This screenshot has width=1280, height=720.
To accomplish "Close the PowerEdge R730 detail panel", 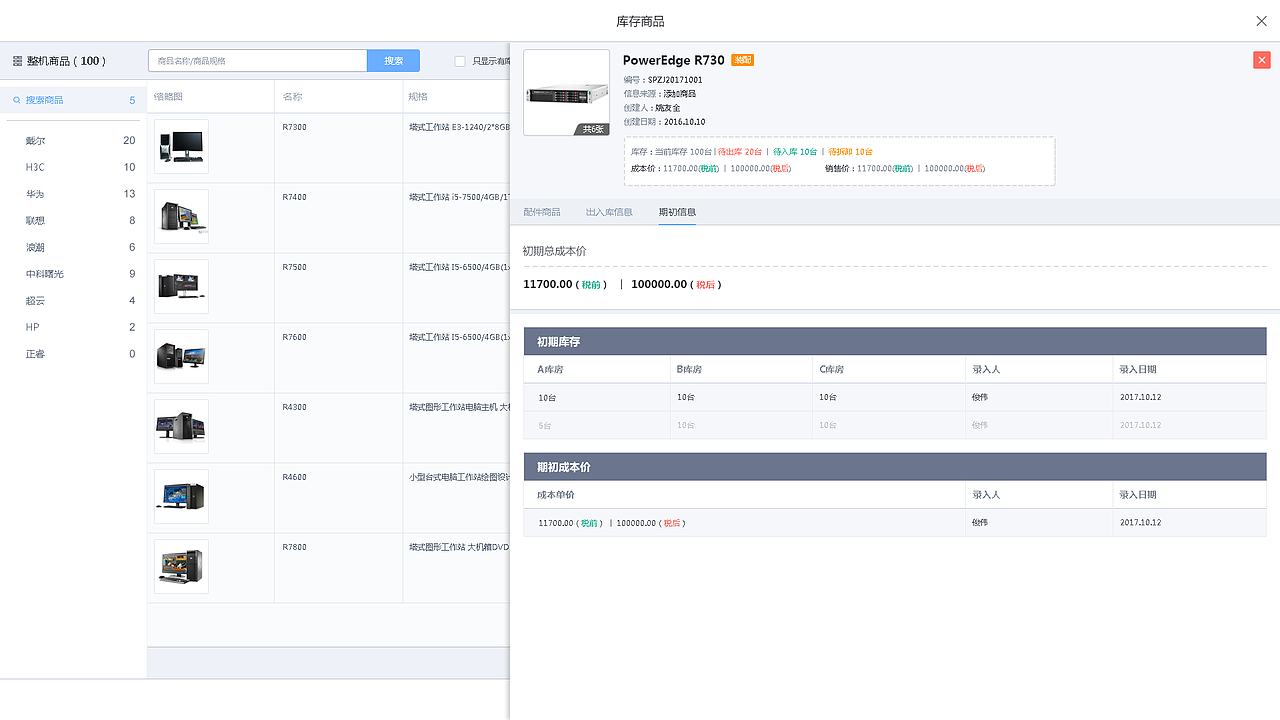I will pyautogui.click(x=1261, y=60).
